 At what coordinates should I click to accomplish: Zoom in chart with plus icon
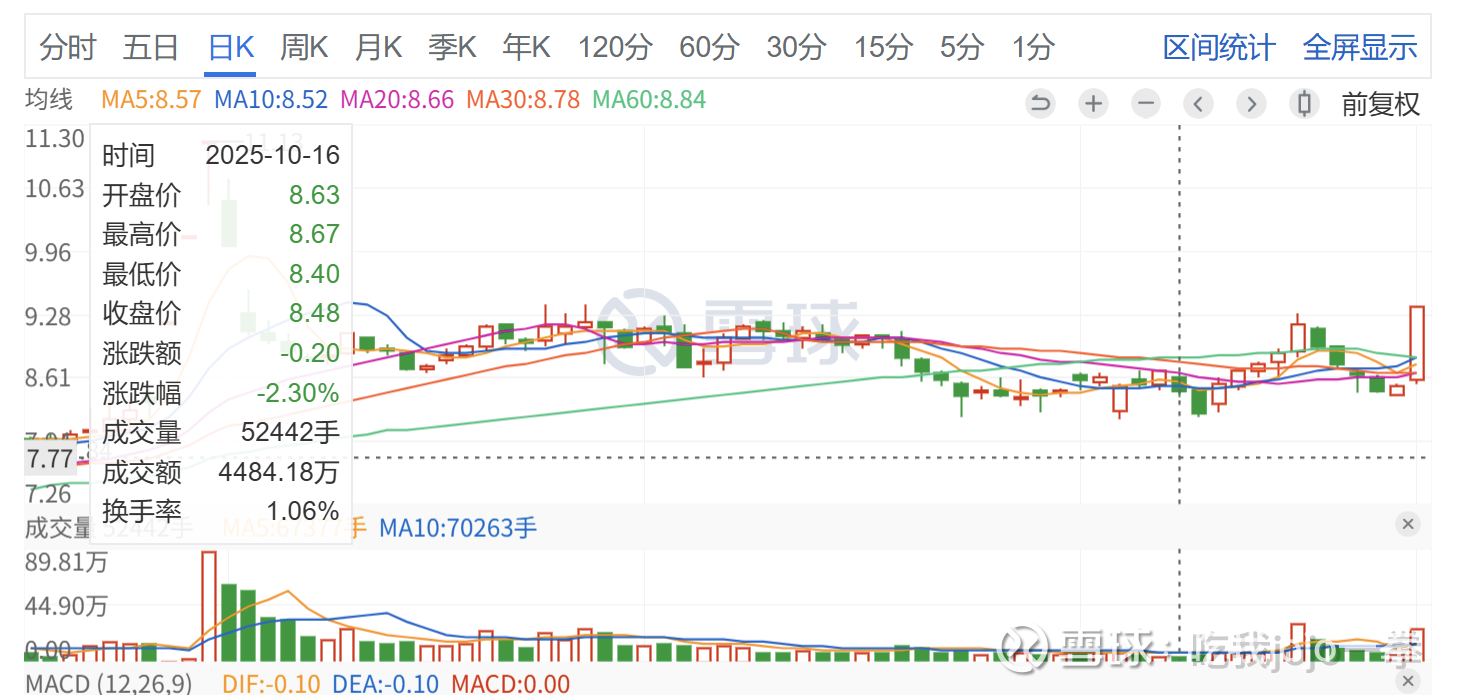(1094, 103)
